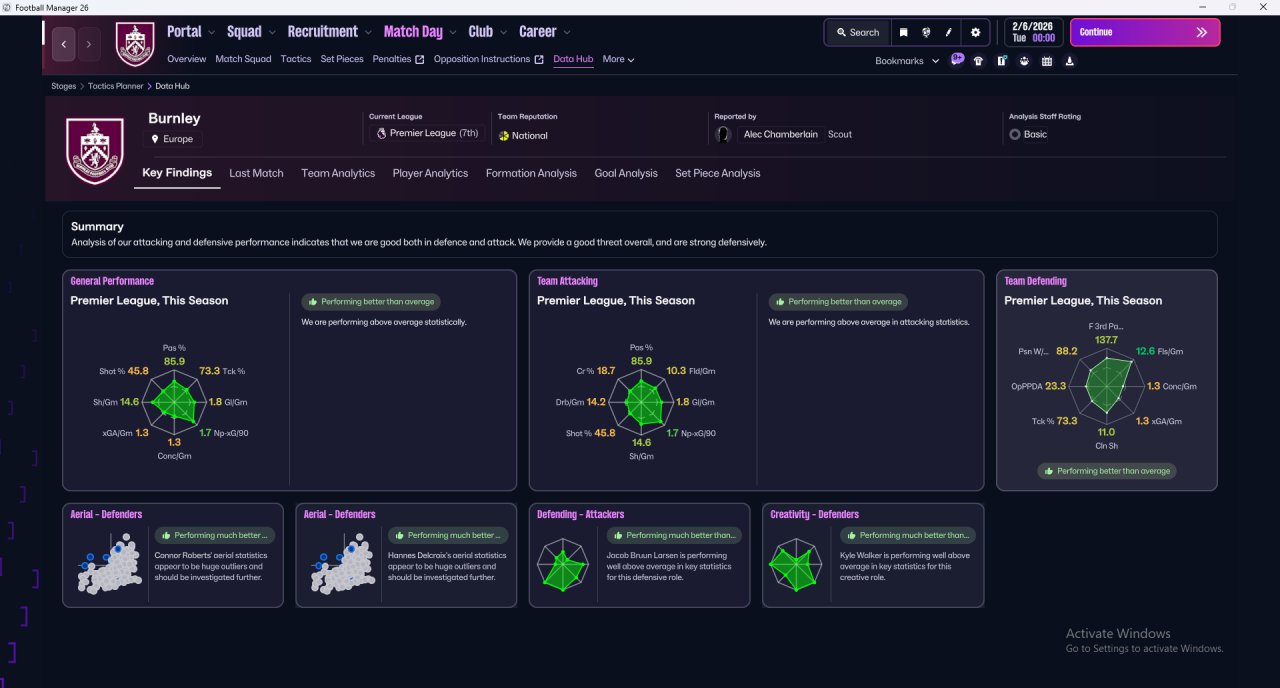
Task: Click the National reputation icon
Action: (504, 136)
